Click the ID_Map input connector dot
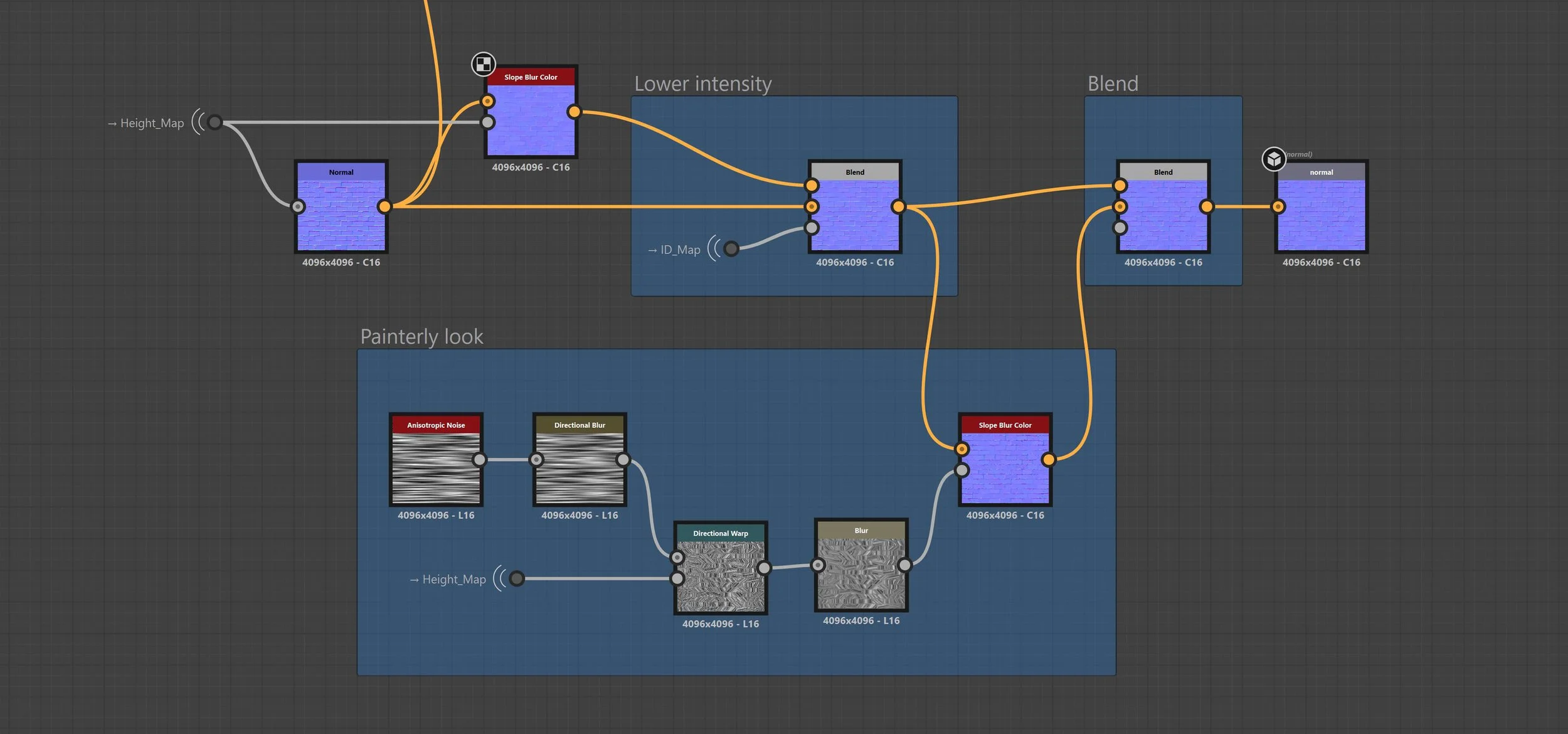Image resolution: width=1568 pixels, height=734 pixels. (731, 249)
